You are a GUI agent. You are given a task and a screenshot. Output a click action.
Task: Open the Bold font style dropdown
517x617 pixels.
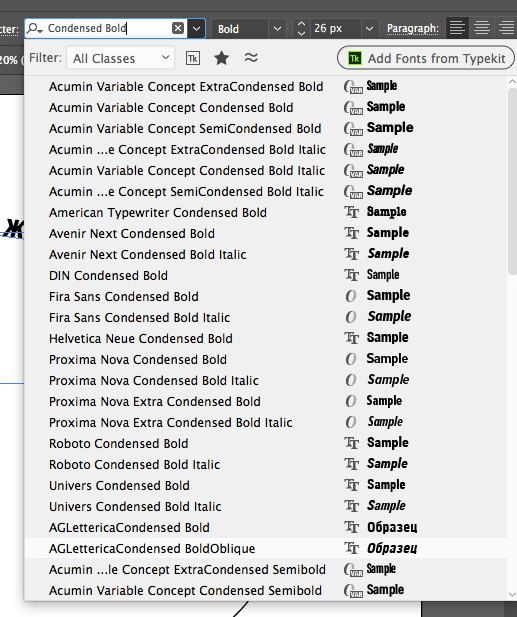pos(248,29)
